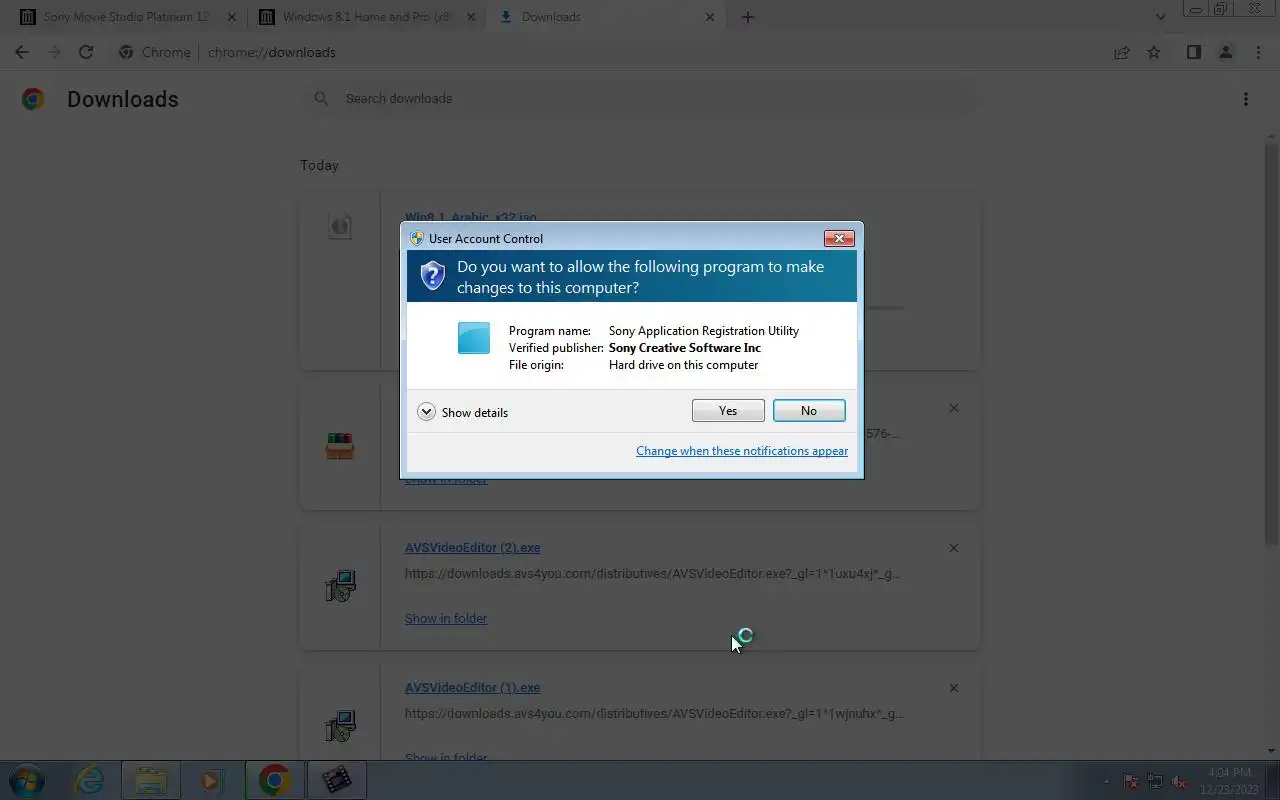1280x800 pixels.
Task: Open Change when these notifications appear link
Action: (x=742, y=451)
